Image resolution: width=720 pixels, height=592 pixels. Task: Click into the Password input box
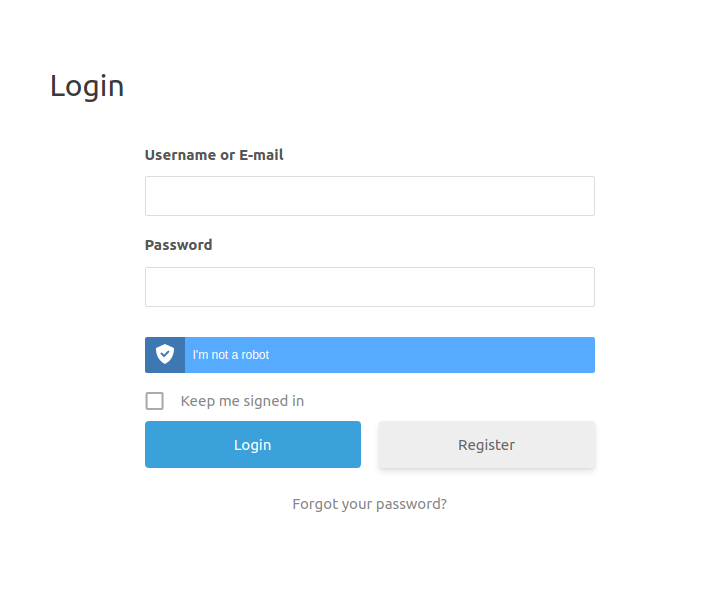(370, 287)
